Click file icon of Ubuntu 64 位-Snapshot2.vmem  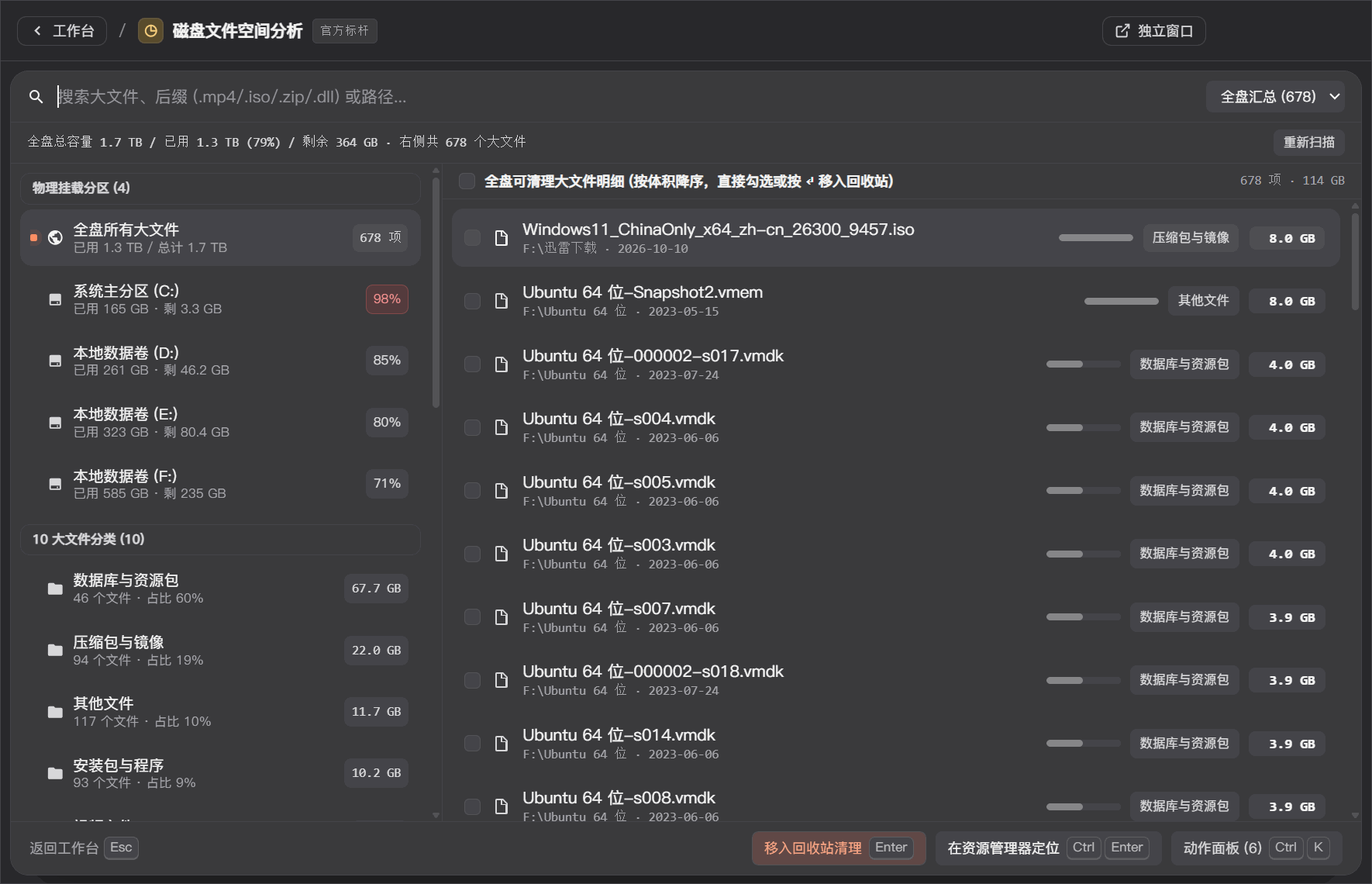pyautogui.click(x=502, y=301)
